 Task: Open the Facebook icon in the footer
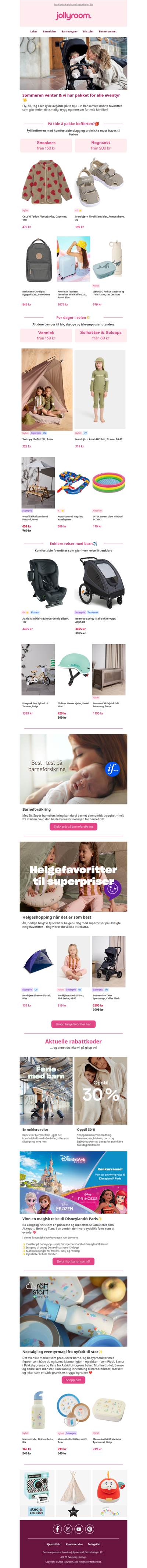[x=58, y=1529]
